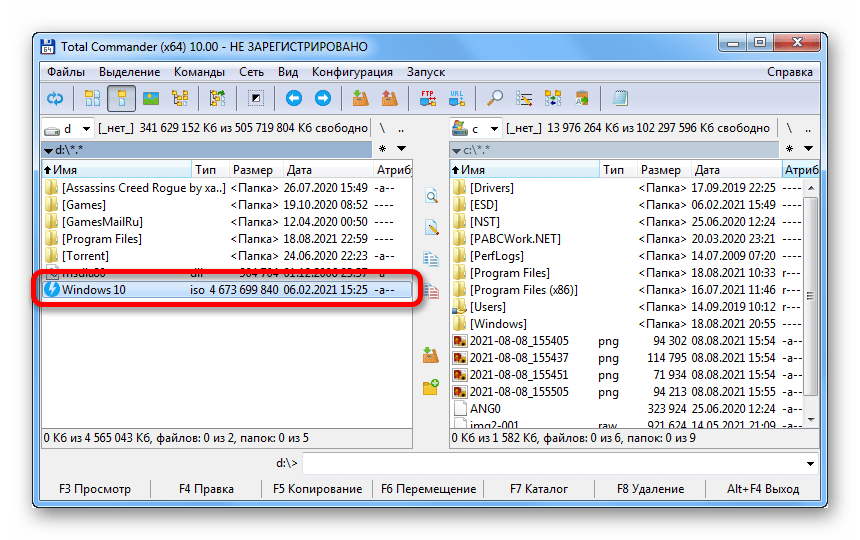Click the command line input field
Viewport: 860px width, 540px height.
click(x=560, y=463)
